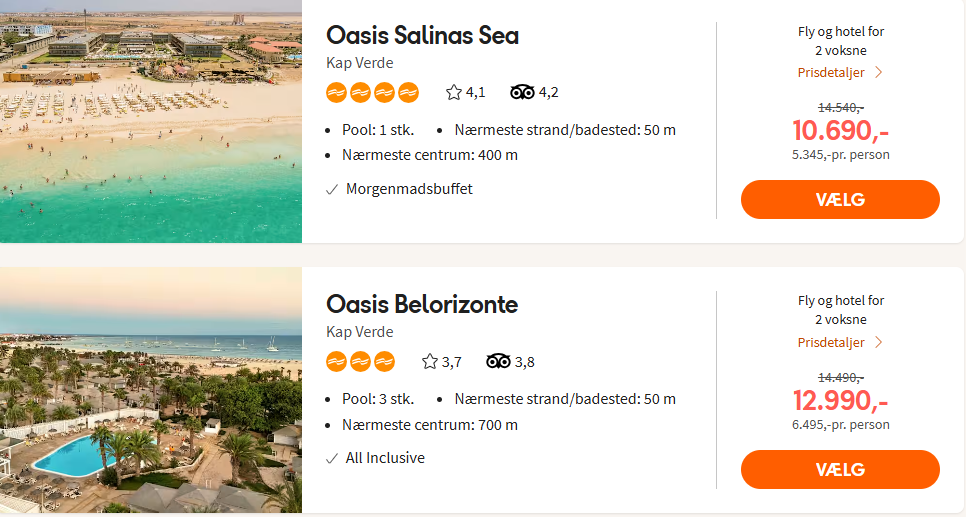View the Oasis Belorizonte pool photo

(150, 390)
